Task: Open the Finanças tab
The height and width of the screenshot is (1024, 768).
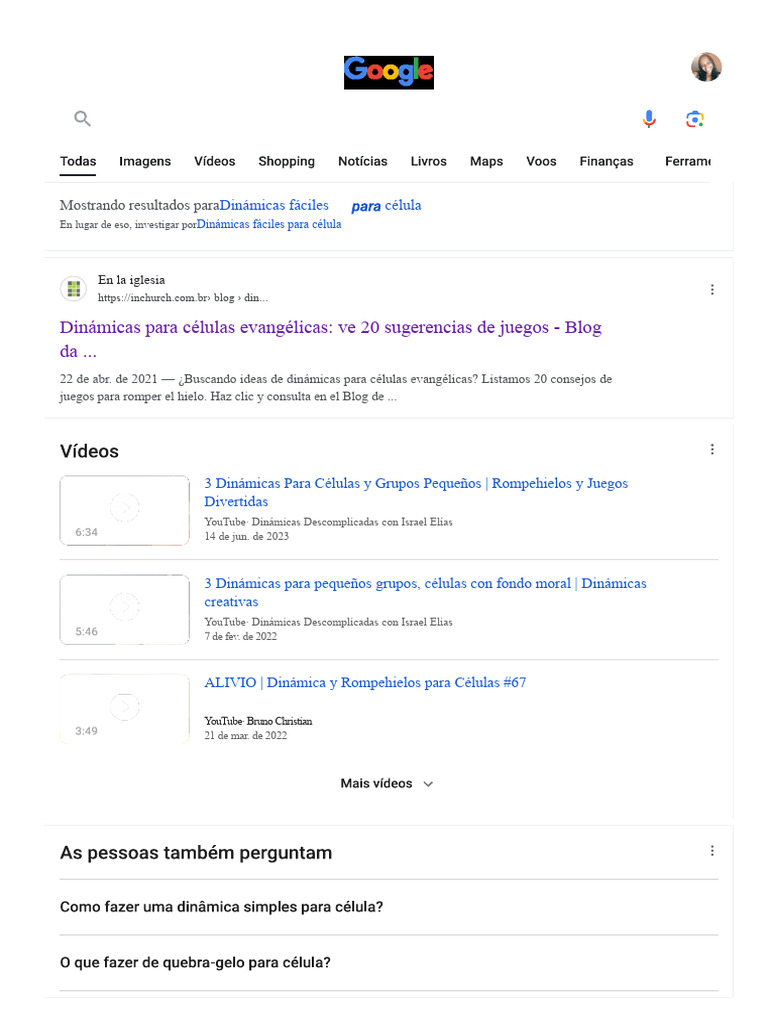Action: (x=606, y=161)
